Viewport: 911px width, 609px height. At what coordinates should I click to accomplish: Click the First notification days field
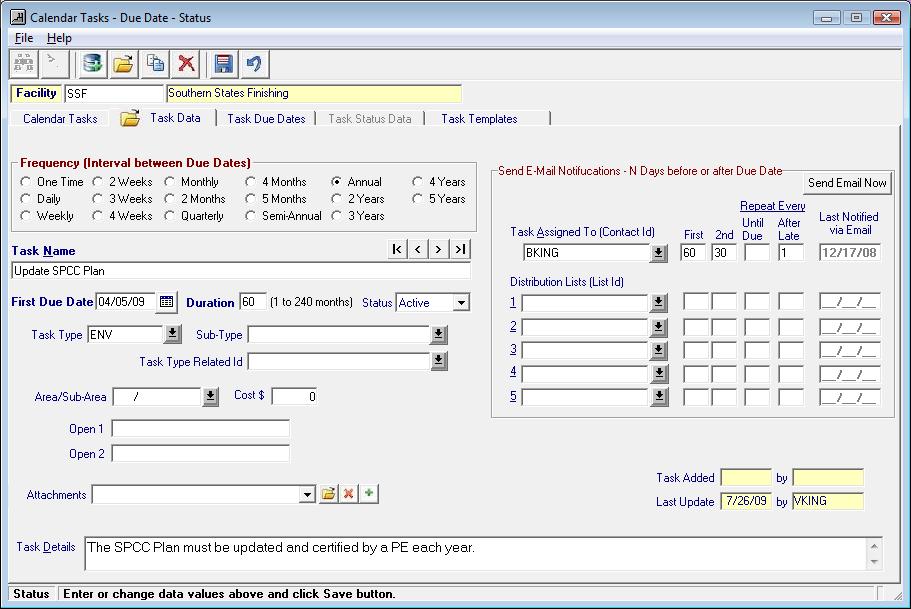[x=693, y=253]
